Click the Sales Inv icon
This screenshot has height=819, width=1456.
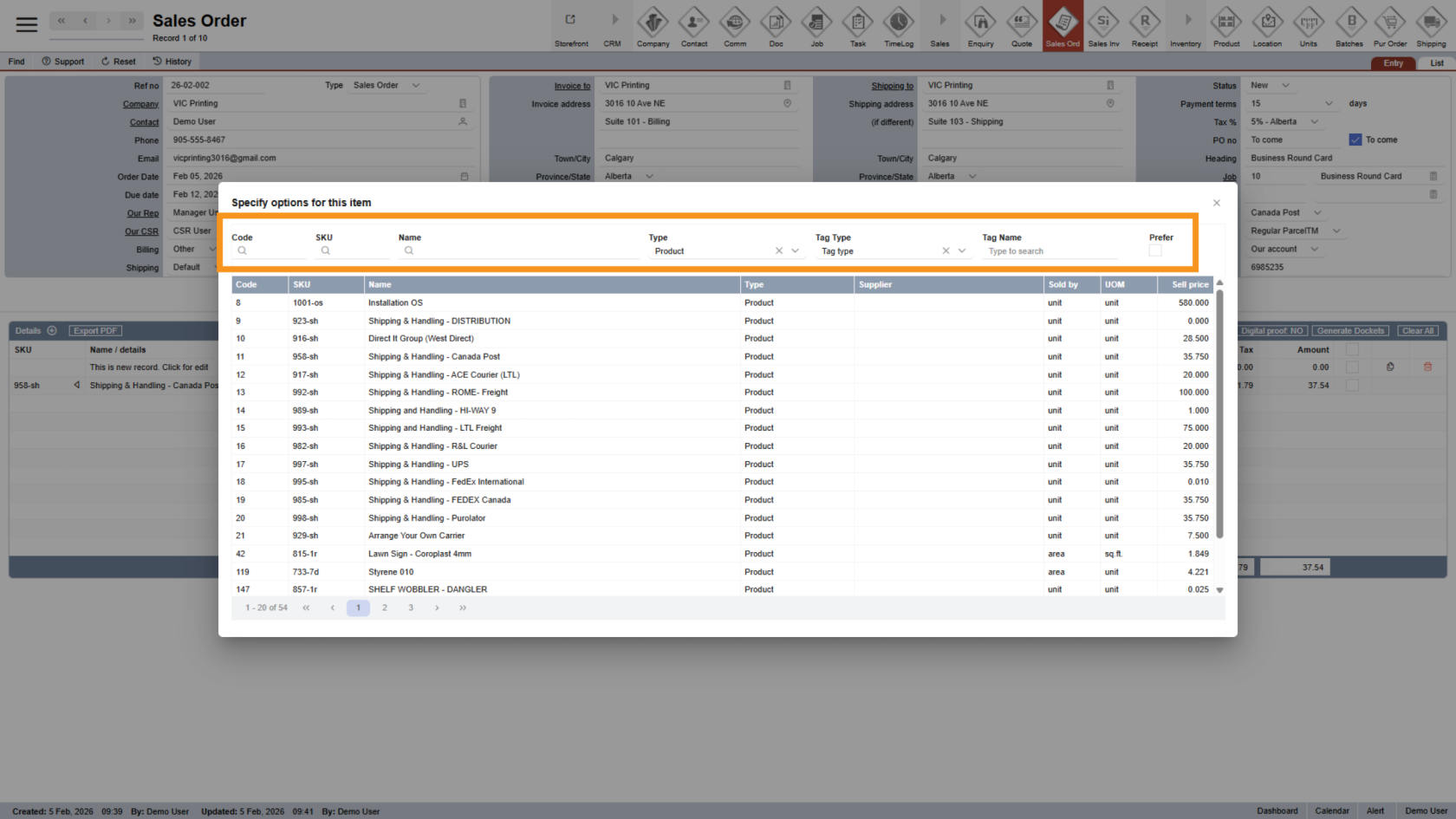[1103, 23]
